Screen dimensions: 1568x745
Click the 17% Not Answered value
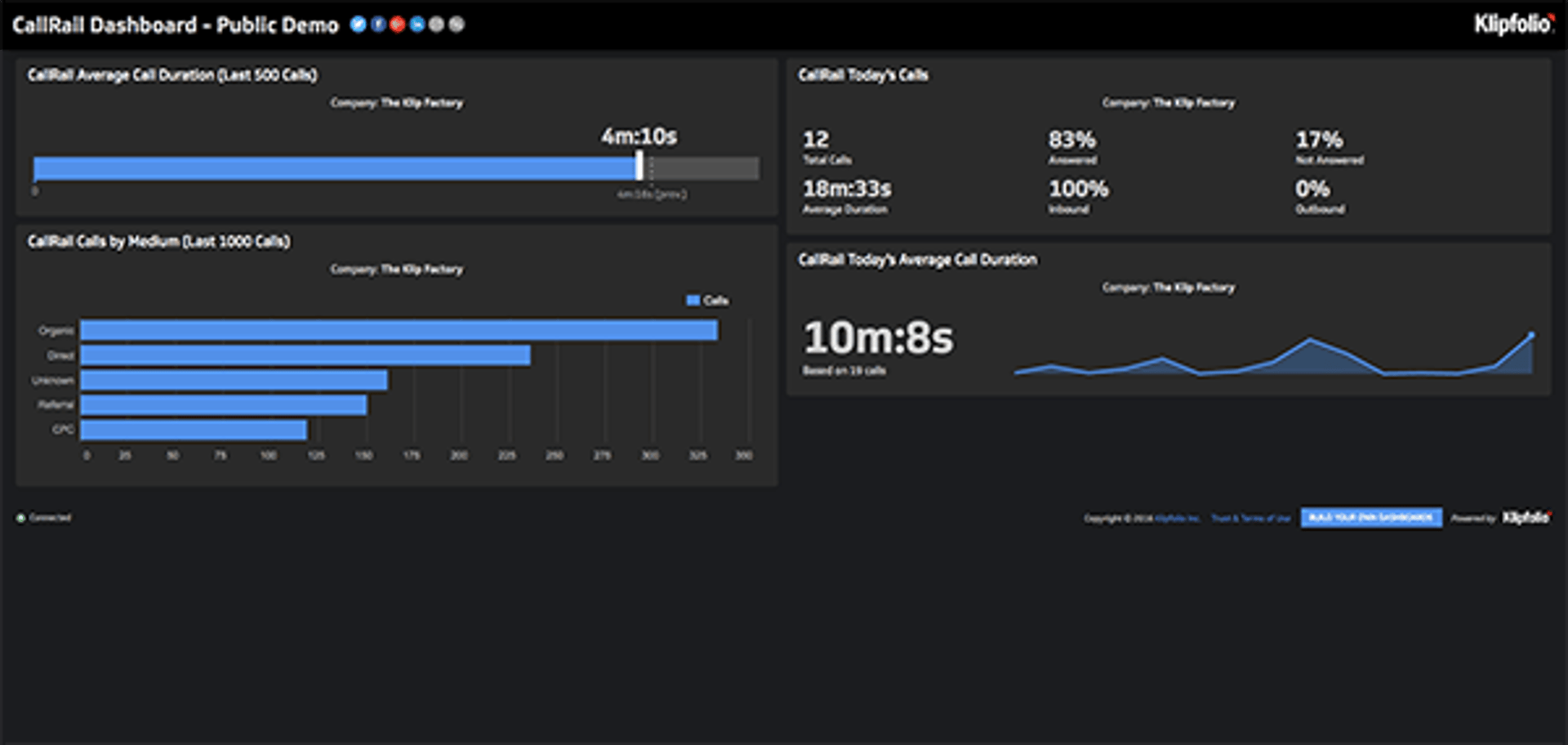point(1319,140)
